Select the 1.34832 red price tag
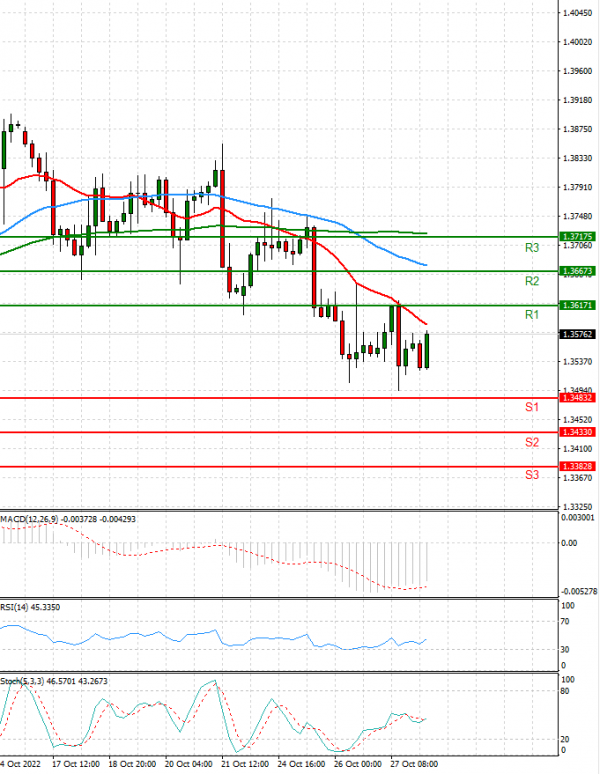600x774 pixels. [577, 398]
